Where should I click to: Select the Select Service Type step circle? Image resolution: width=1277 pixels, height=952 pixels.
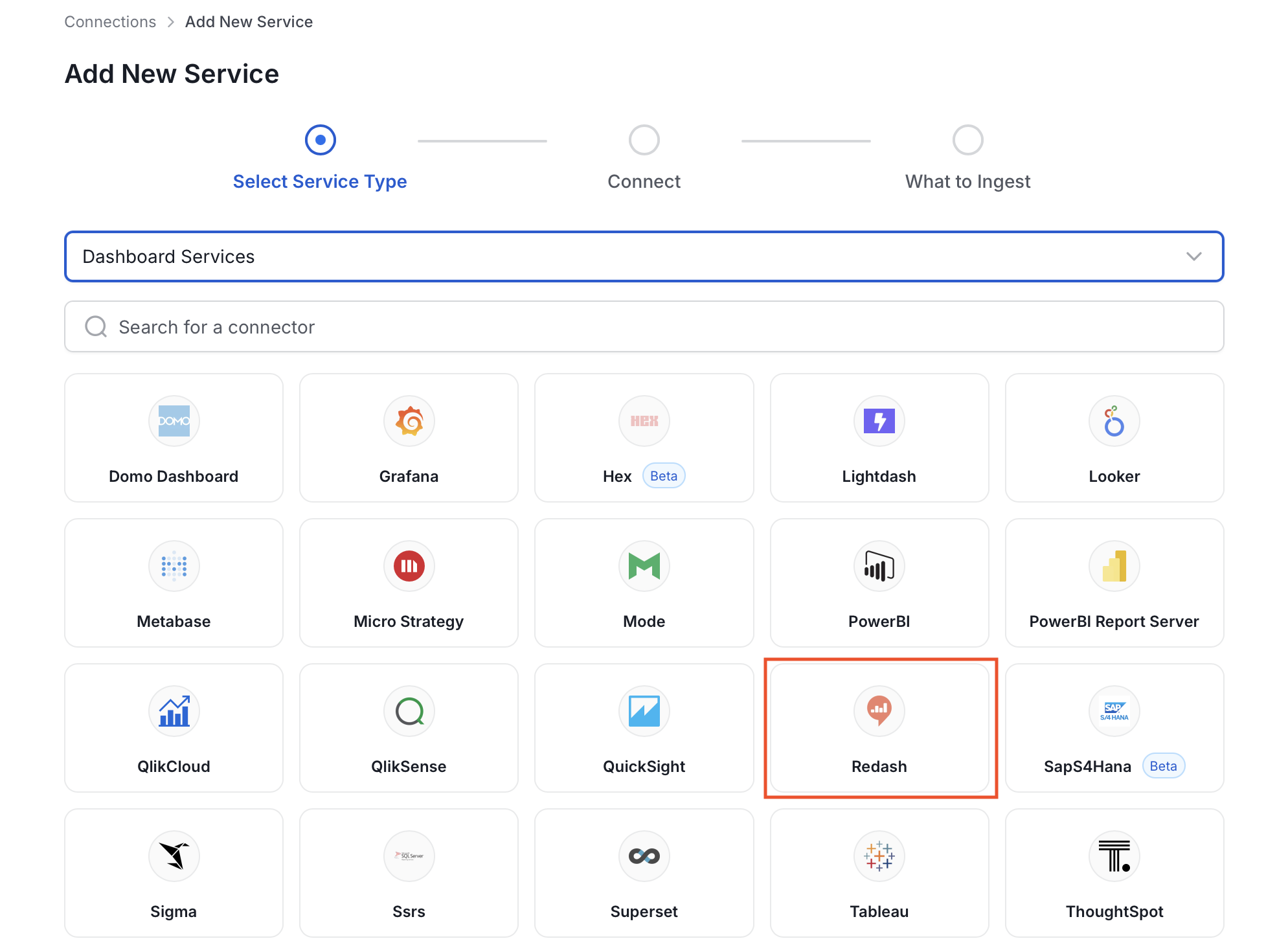point(321,140)
